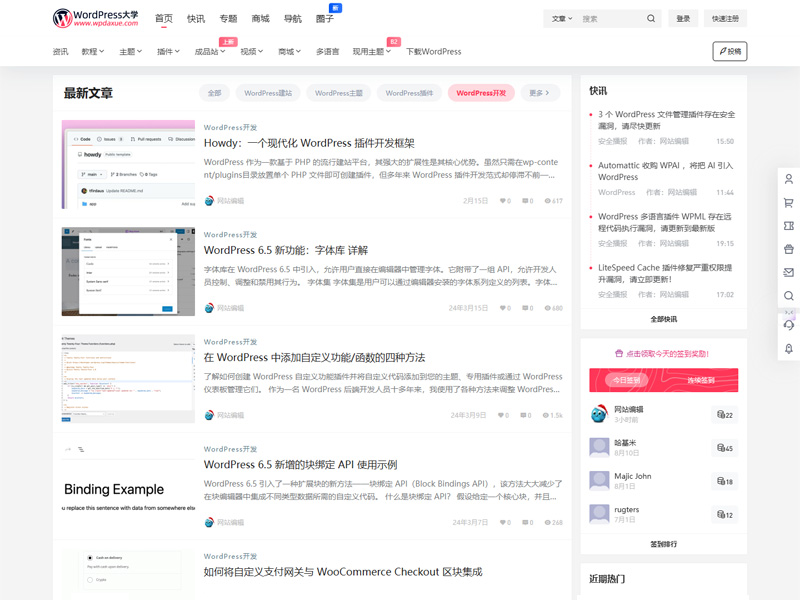Image resolution: width=800 pixels, height=600 pixels.
Task: Click the 投稿 submit post button
Action: (731, 50)
